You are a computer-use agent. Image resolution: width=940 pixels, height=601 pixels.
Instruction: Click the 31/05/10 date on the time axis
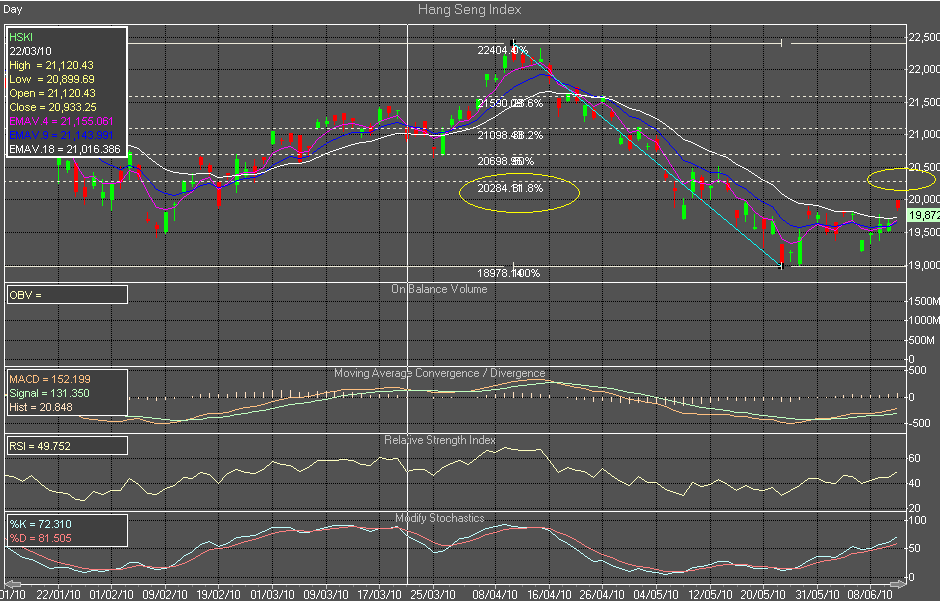click(818, 594)
